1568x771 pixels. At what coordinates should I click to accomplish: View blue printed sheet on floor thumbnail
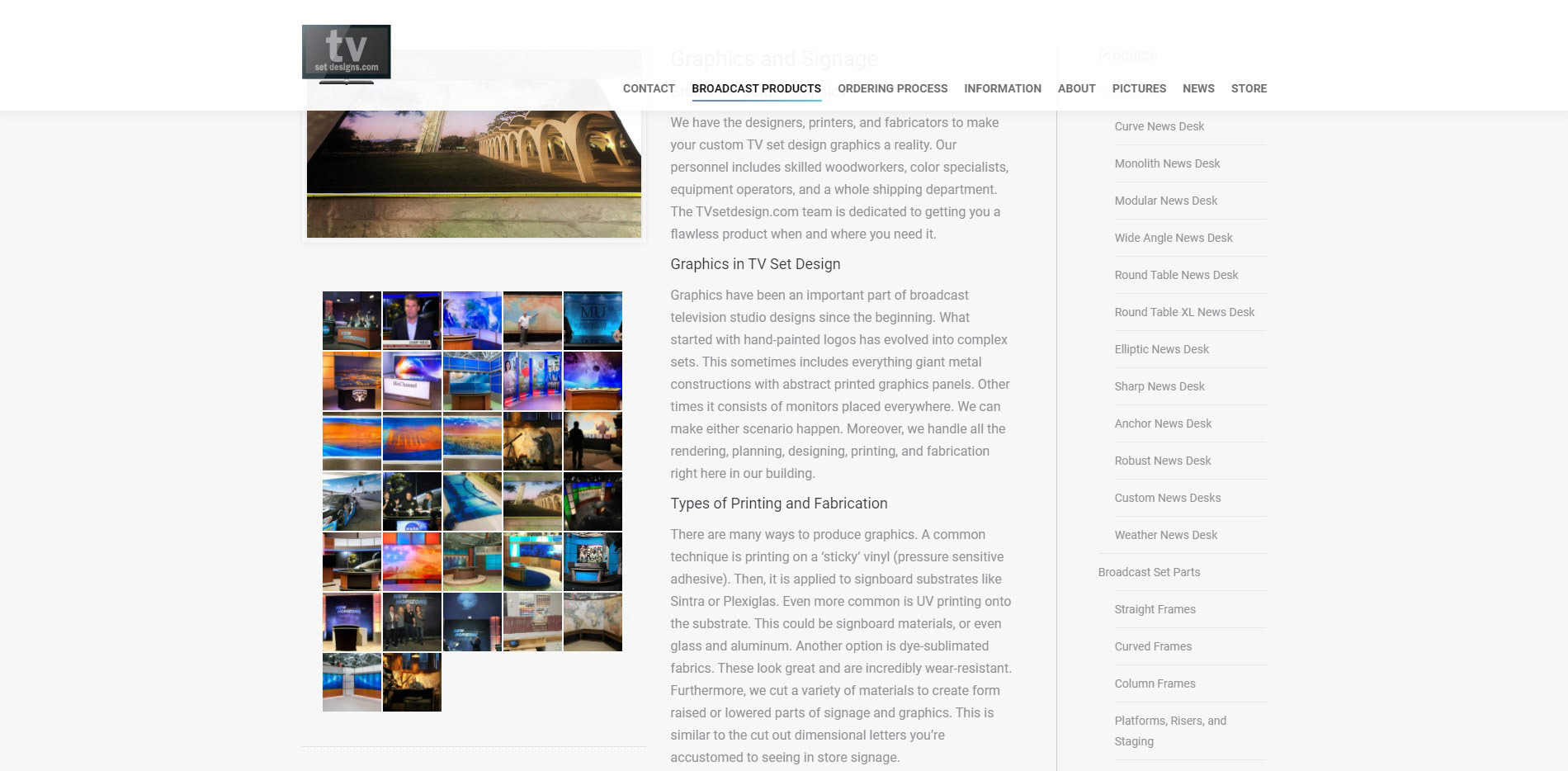coord(472,501)
